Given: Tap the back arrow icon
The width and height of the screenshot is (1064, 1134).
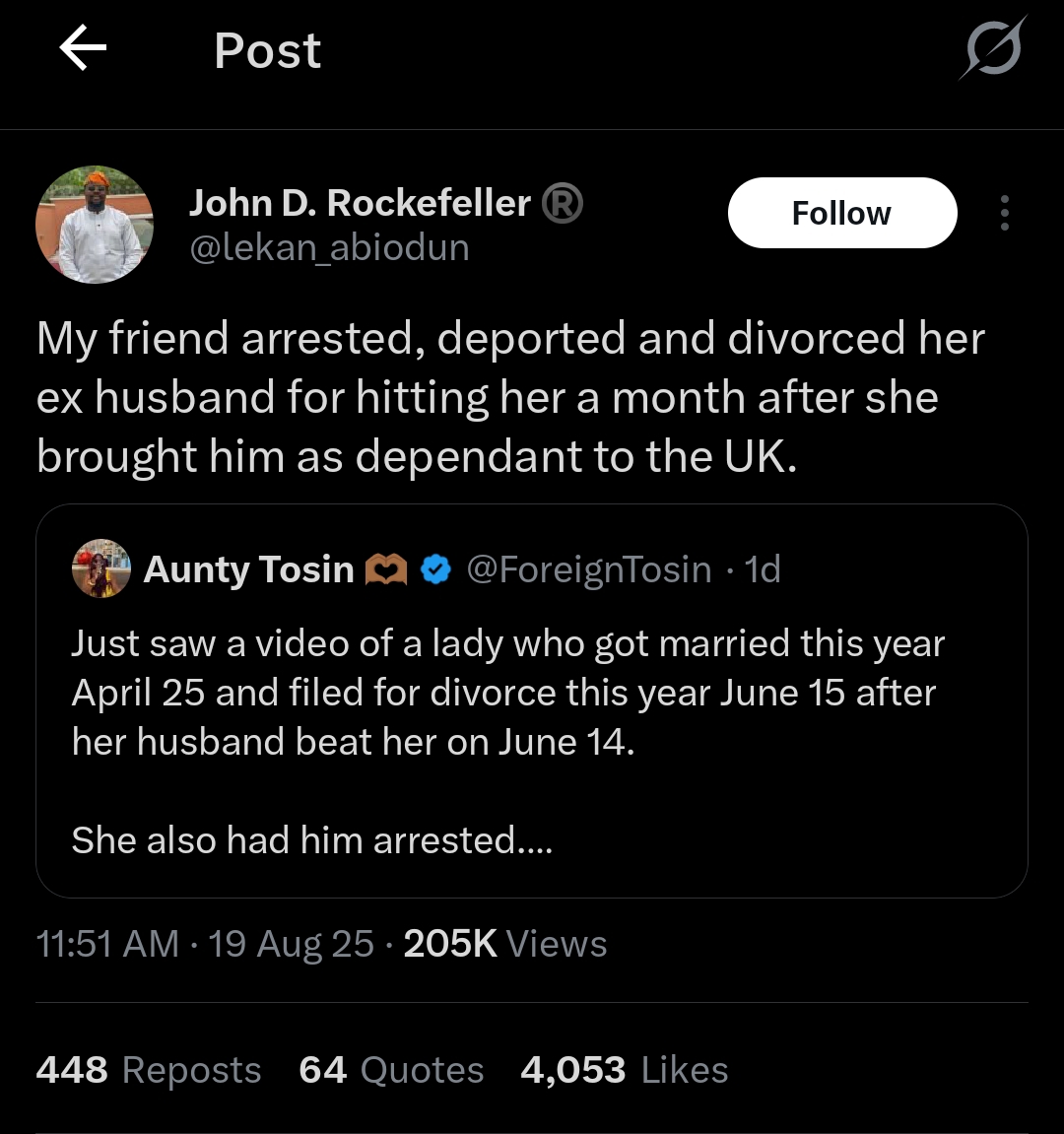Looking at the screenshot, I should [x=83, y=49].
